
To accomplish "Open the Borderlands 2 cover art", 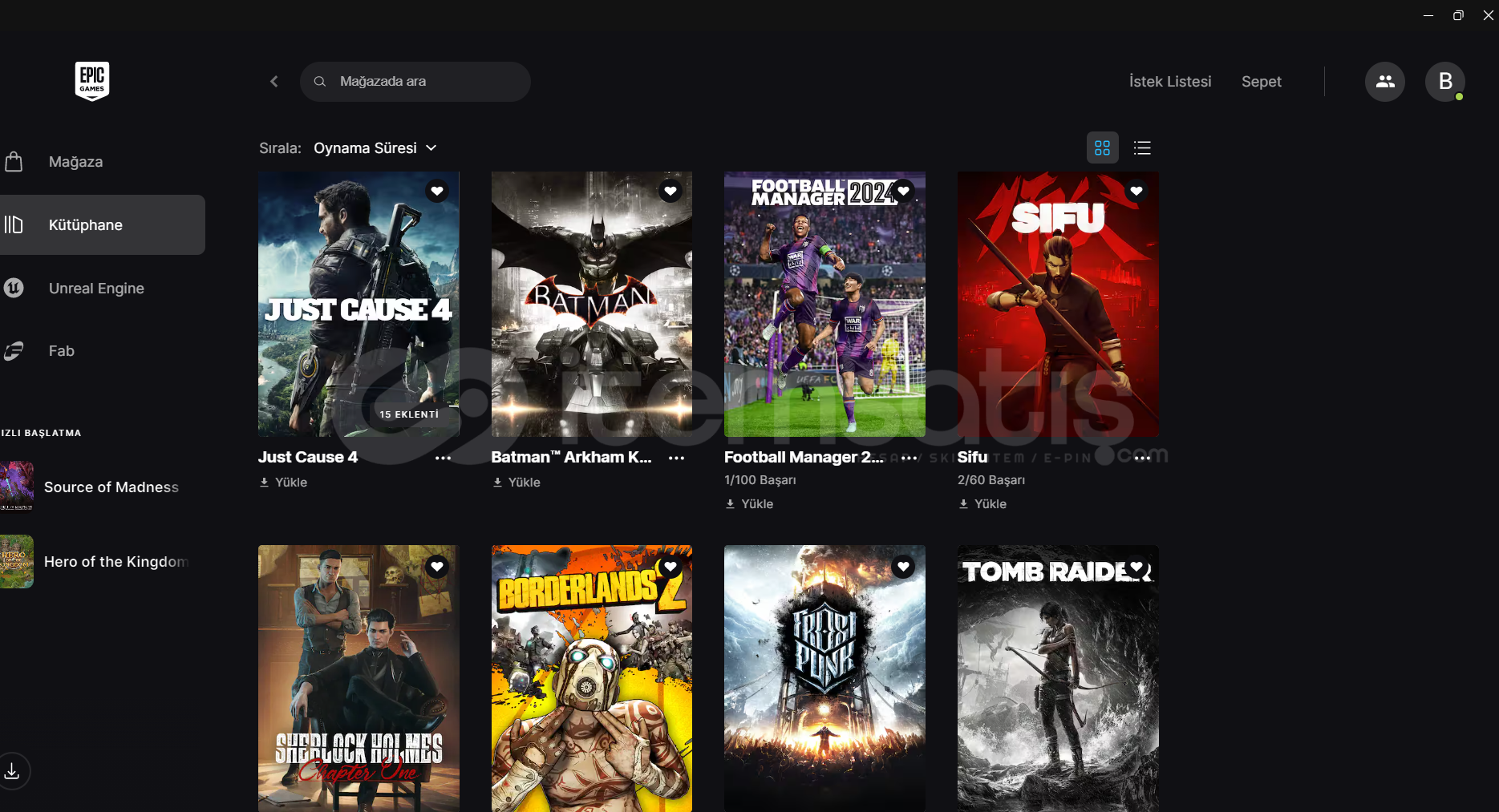I will [592, 678].
